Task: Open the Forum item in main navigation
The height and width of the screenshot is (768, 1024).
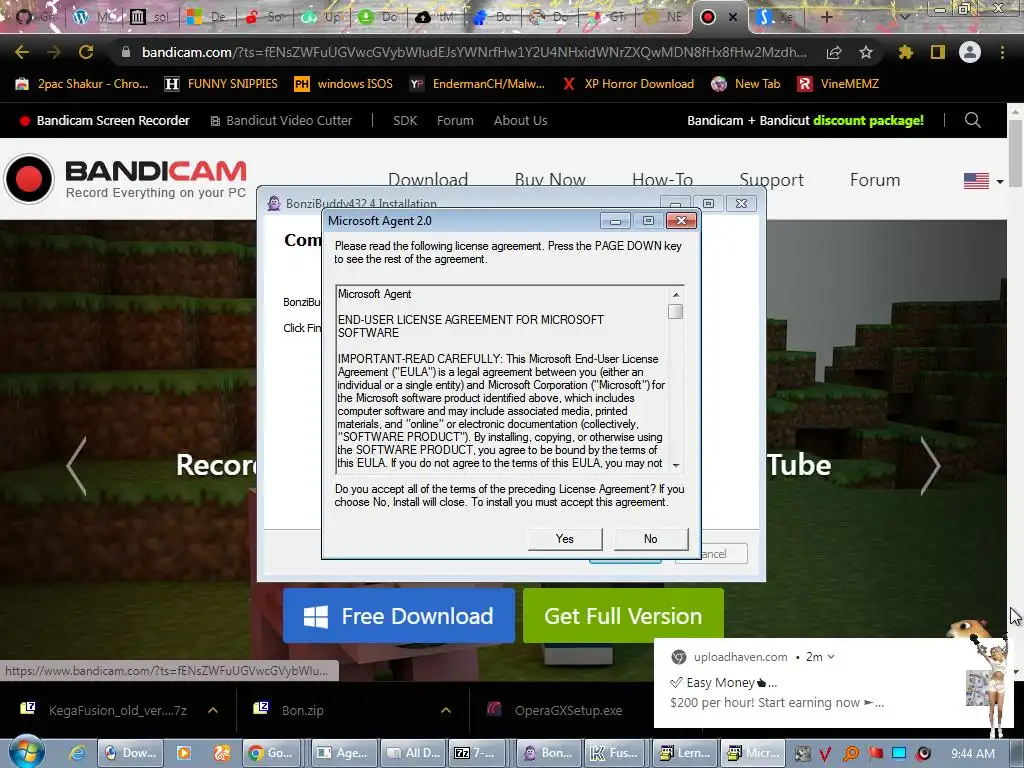Action: click(x=875, y=180)
